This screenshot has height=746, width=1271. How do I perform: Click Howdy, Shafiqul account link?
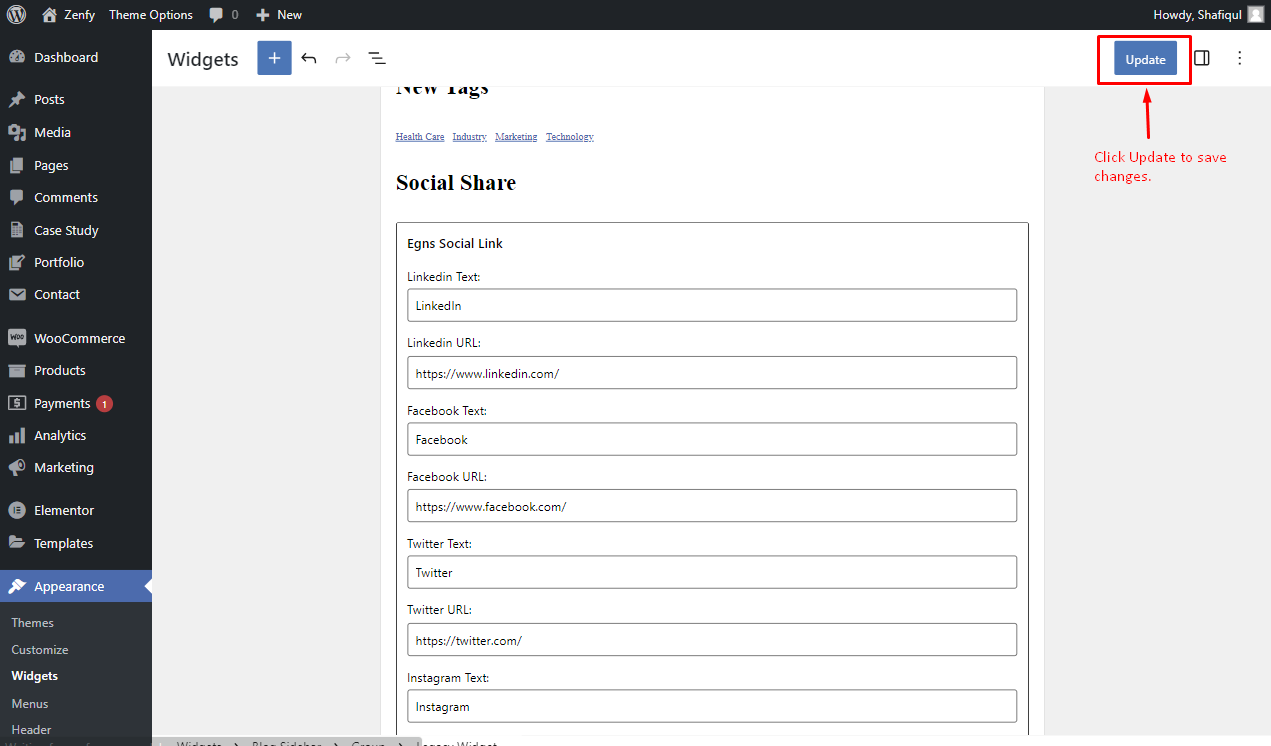1208,15
